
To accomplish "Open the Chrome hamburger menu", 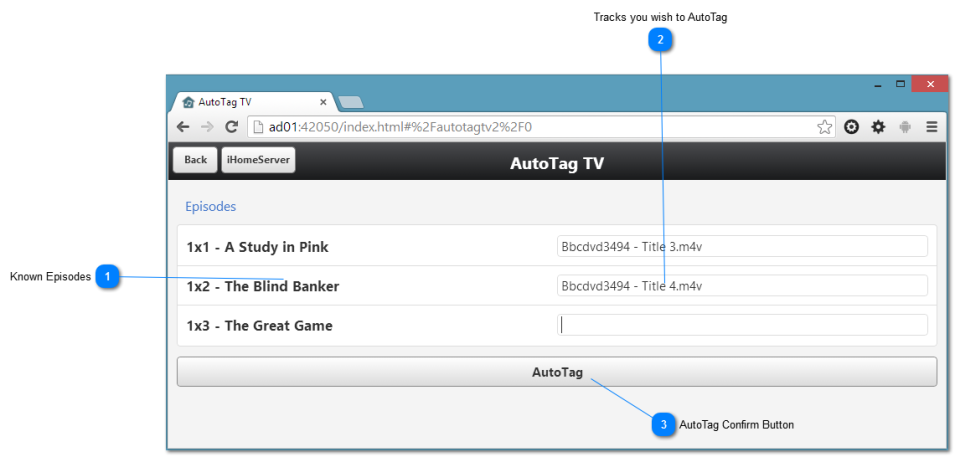I will (931, 127).
